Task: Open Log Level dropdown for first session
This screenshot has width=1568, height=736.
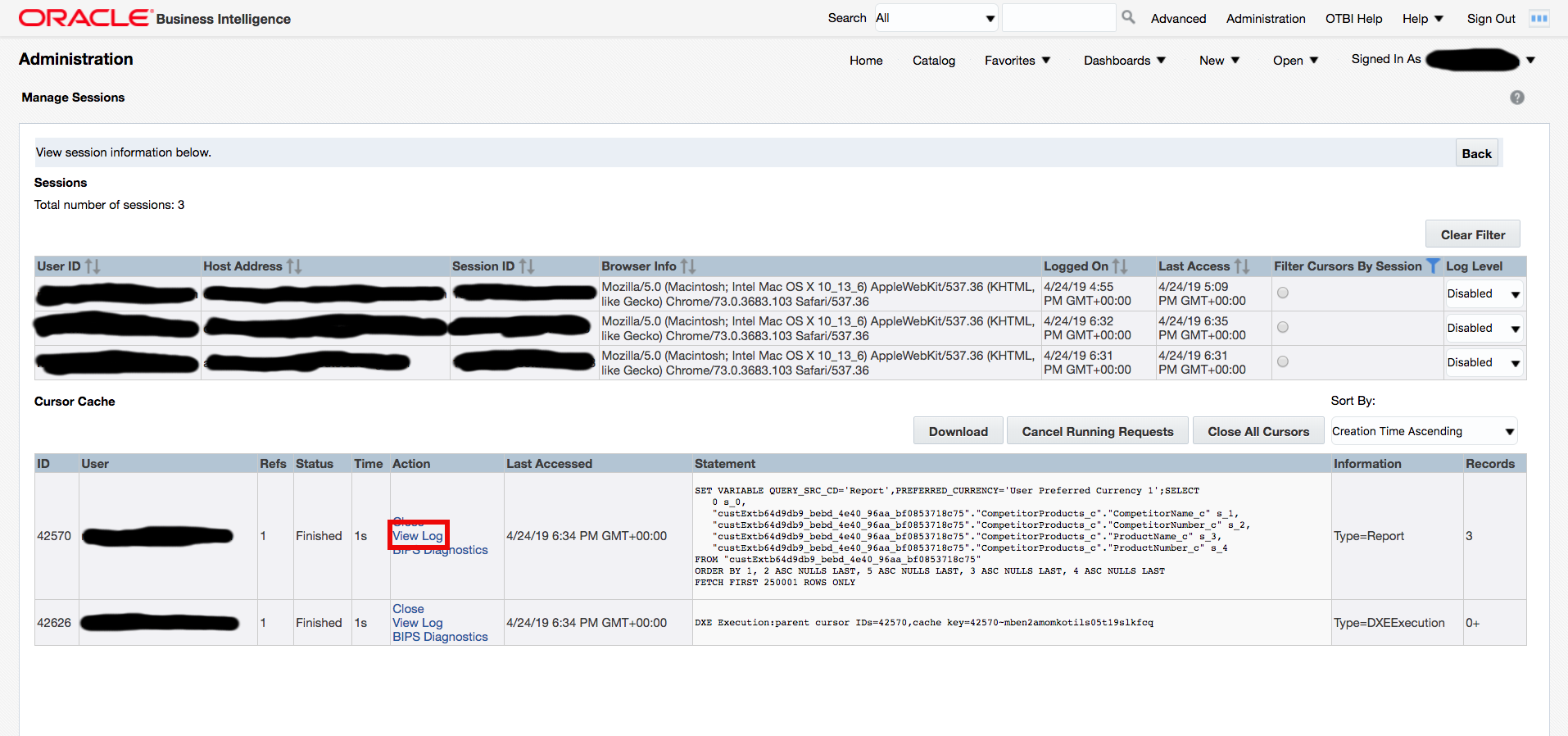Action: pos(1484,294)
